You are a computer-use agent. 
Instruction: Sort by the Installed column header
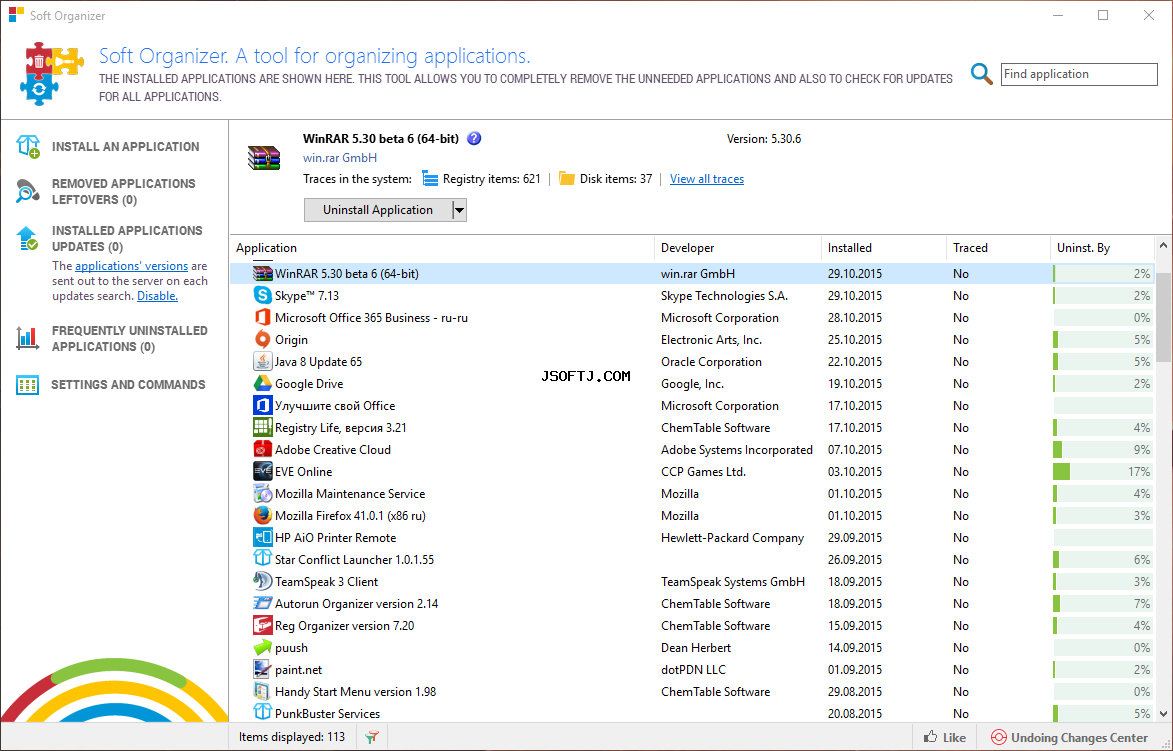point(883,248)
